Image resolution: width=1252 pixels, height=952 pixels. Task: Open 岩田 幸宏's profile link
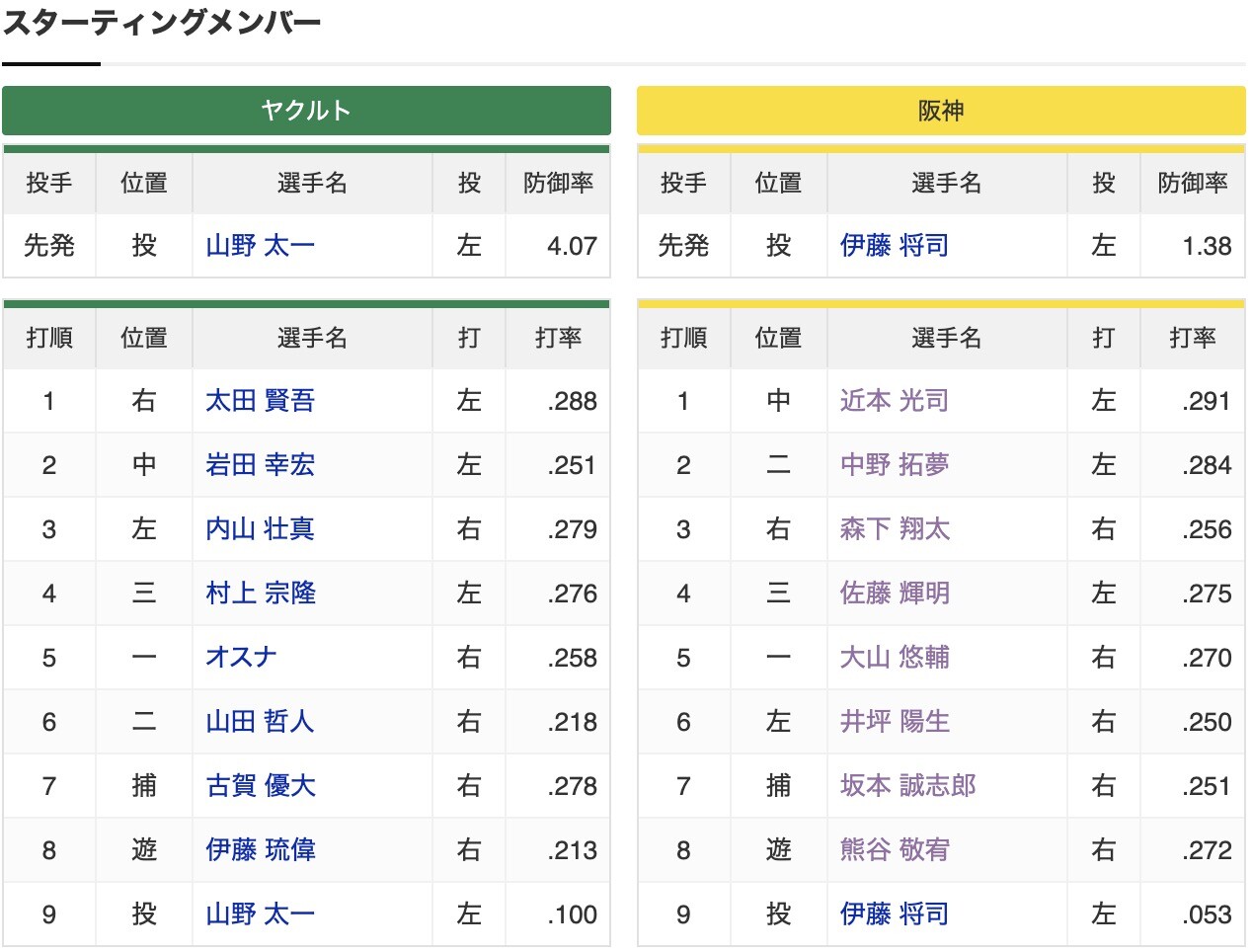(x=258, y=465)
